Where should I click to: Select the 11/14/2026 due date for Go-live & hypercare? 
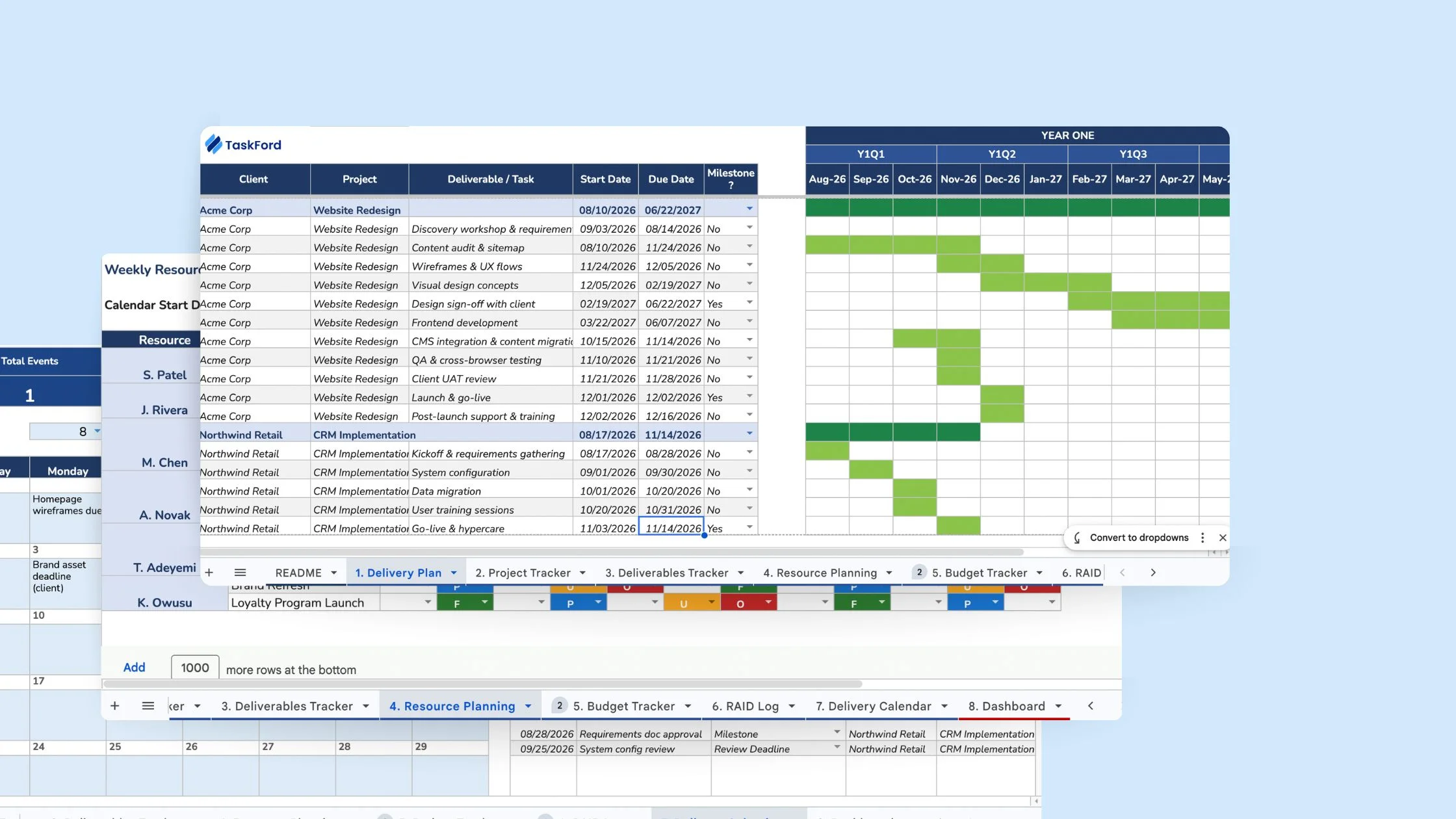pos(671,528)
